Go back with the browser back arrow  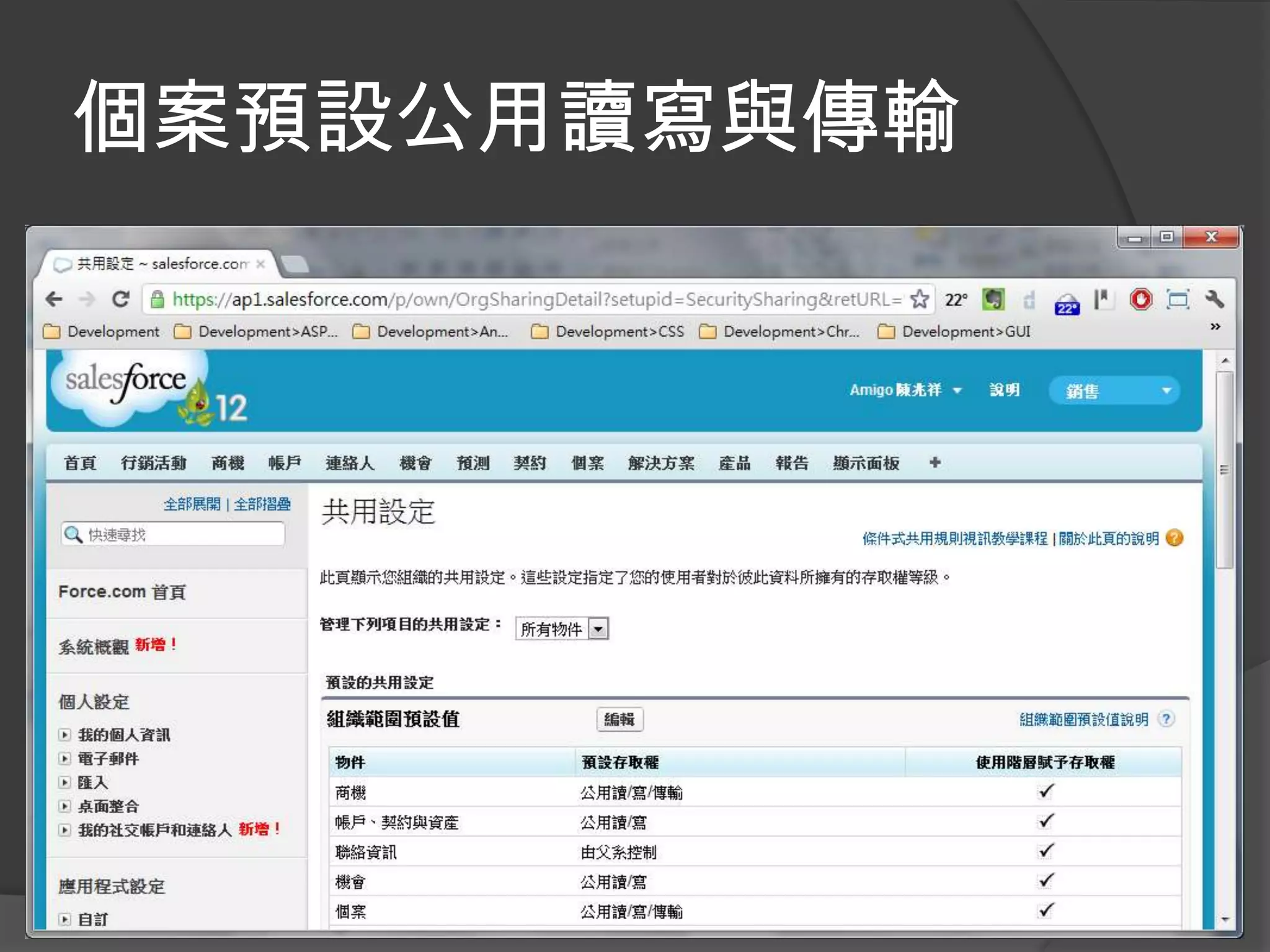point(55,299)
